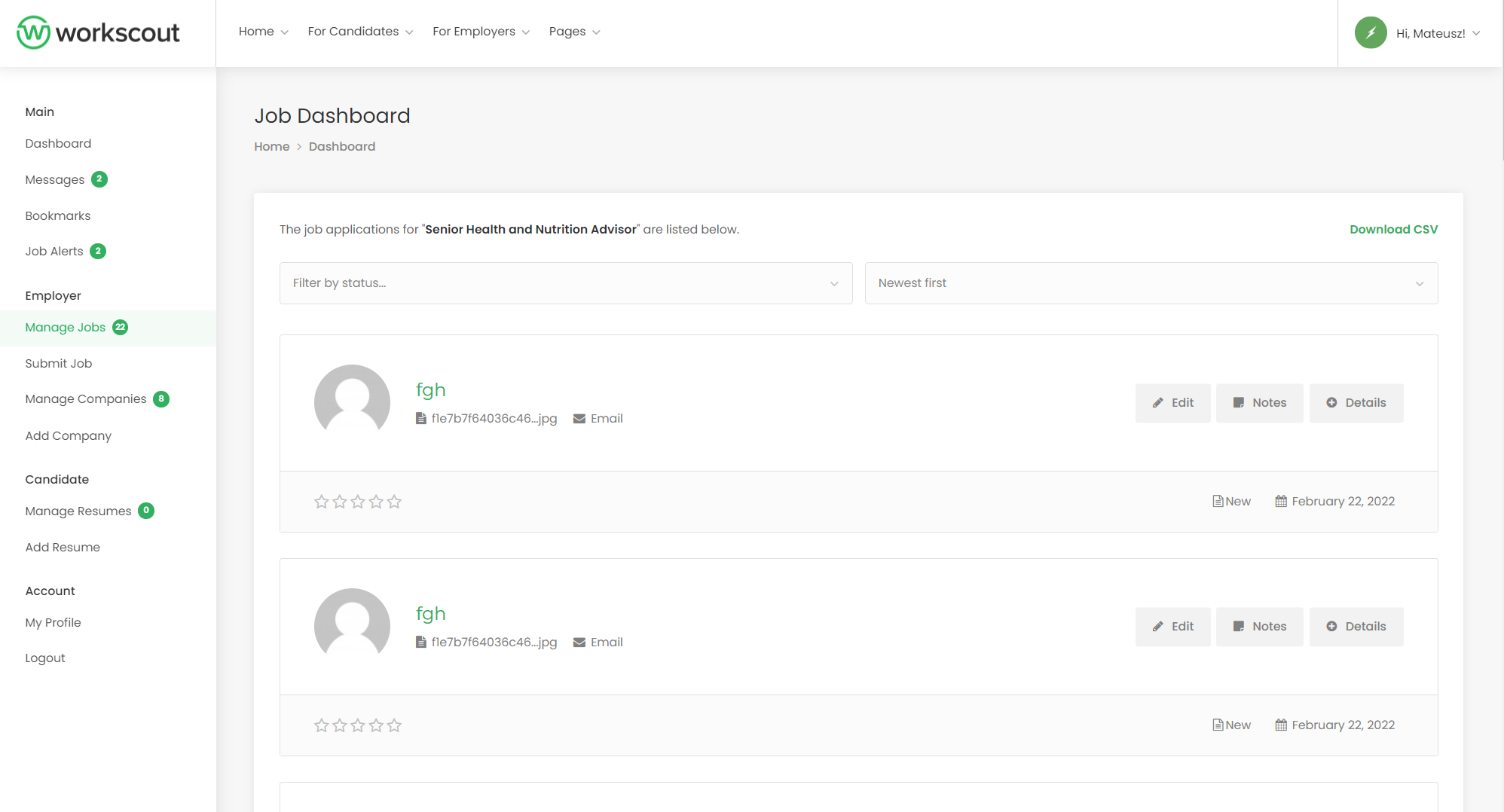Open first applicant's attached jpg file

[493, 419]
